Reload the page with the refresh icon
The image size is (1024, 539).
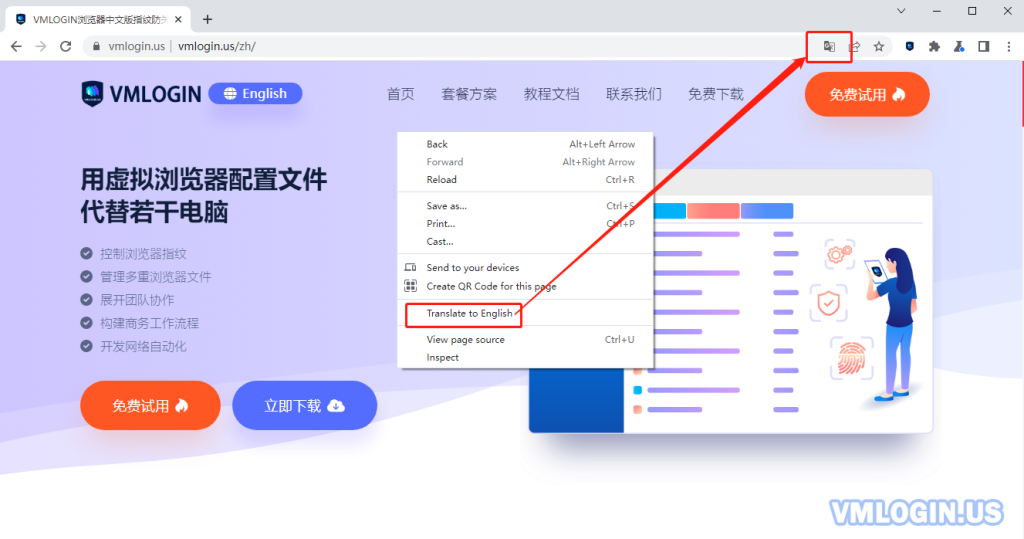[65, 46]
